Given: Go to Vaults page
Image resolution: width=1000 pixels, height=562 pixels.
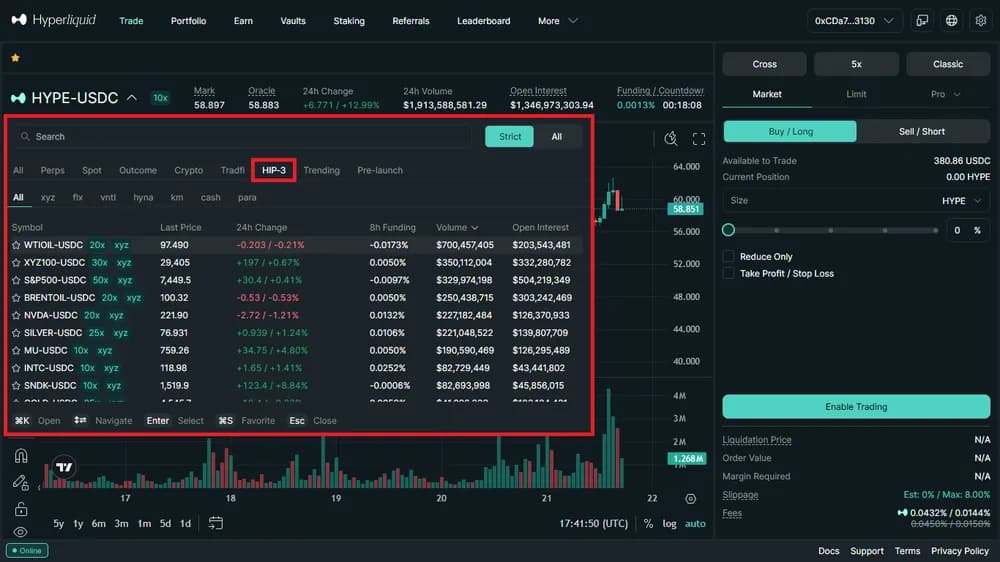Looking at the screenshot, I should 293,20.
